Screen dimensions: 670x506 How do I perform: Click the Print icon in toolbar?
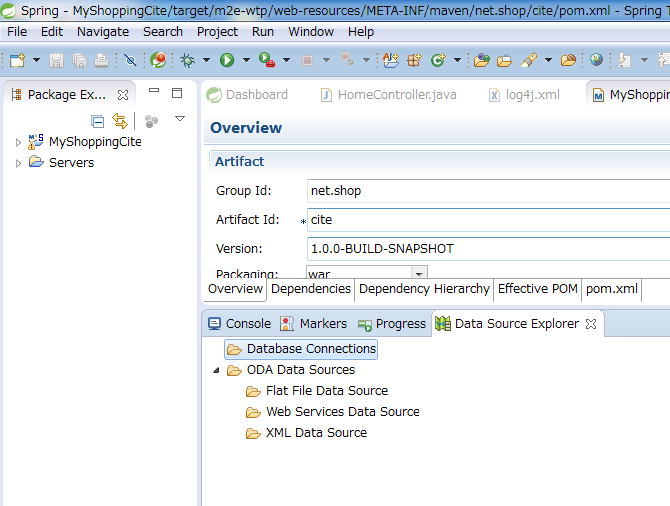pyautogui.click(x=101, y=60)
